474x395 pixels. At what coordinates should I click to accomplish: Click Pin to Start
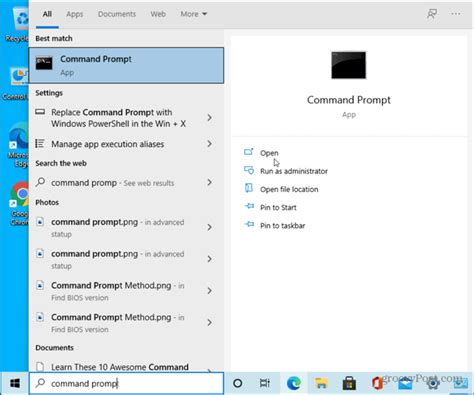point(278,207)
